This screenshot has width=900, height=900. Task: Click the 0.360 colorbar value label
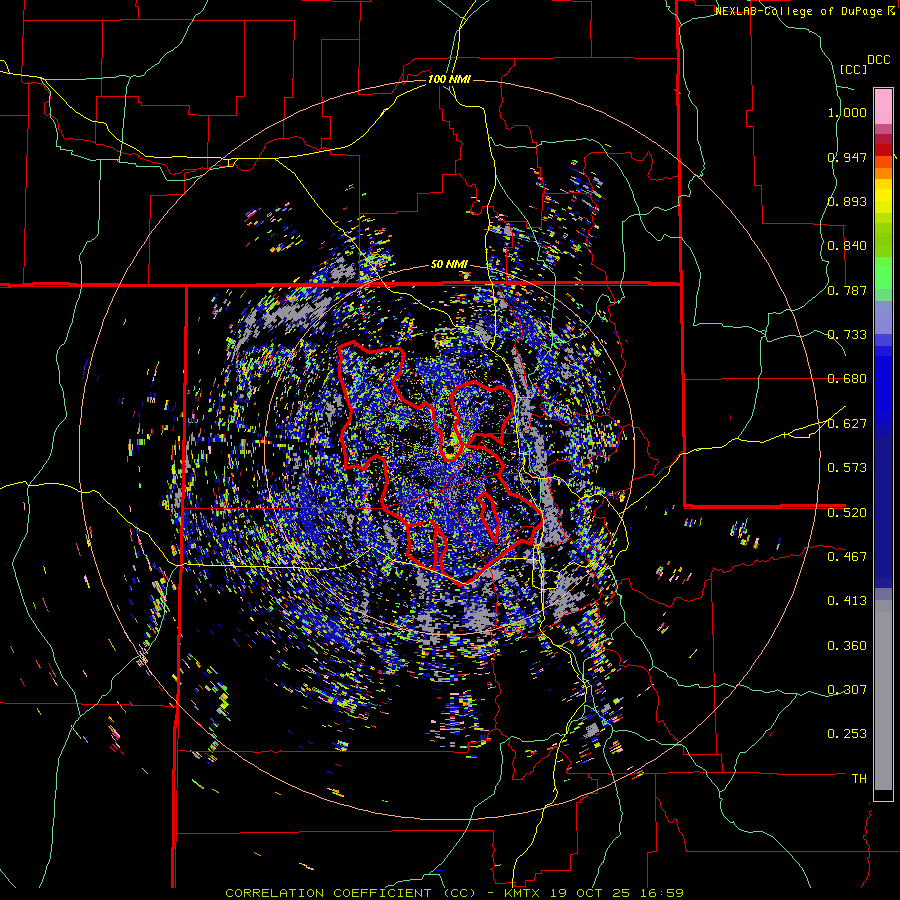point(847,646)
